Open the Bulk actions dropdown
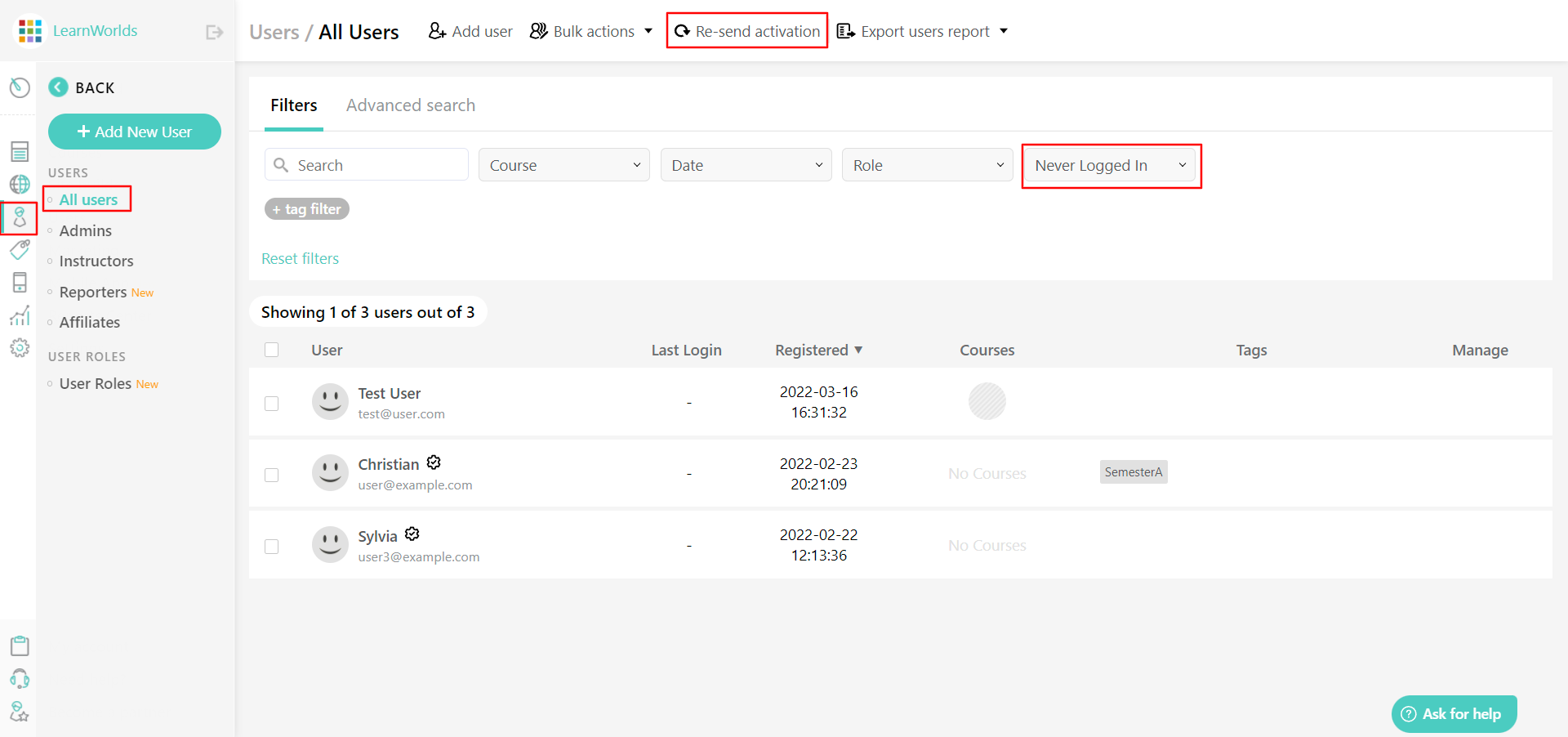 591,30
